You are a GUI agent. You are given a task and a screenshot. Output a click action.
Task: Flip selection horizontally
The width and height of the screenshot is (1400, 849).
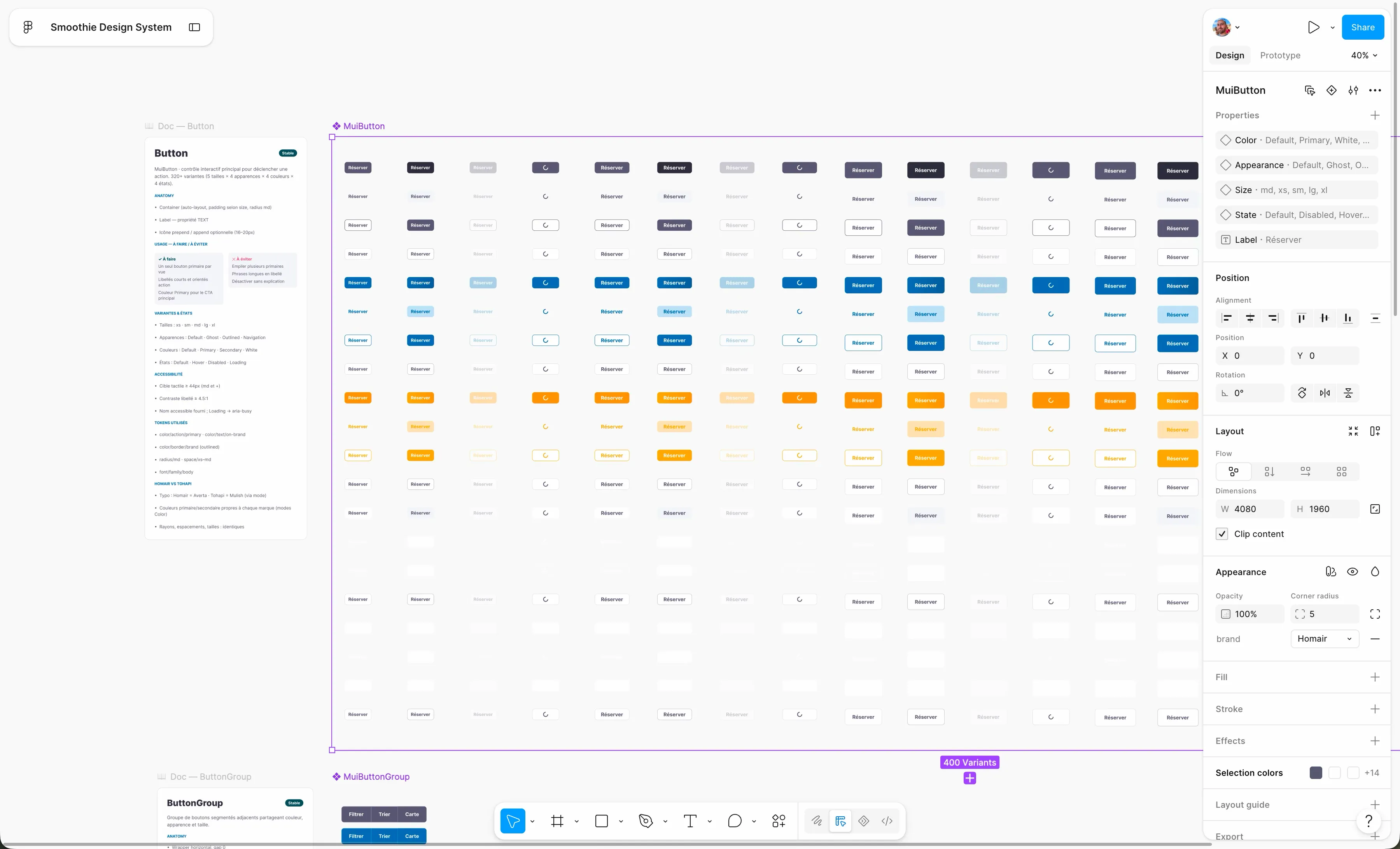1325,392
